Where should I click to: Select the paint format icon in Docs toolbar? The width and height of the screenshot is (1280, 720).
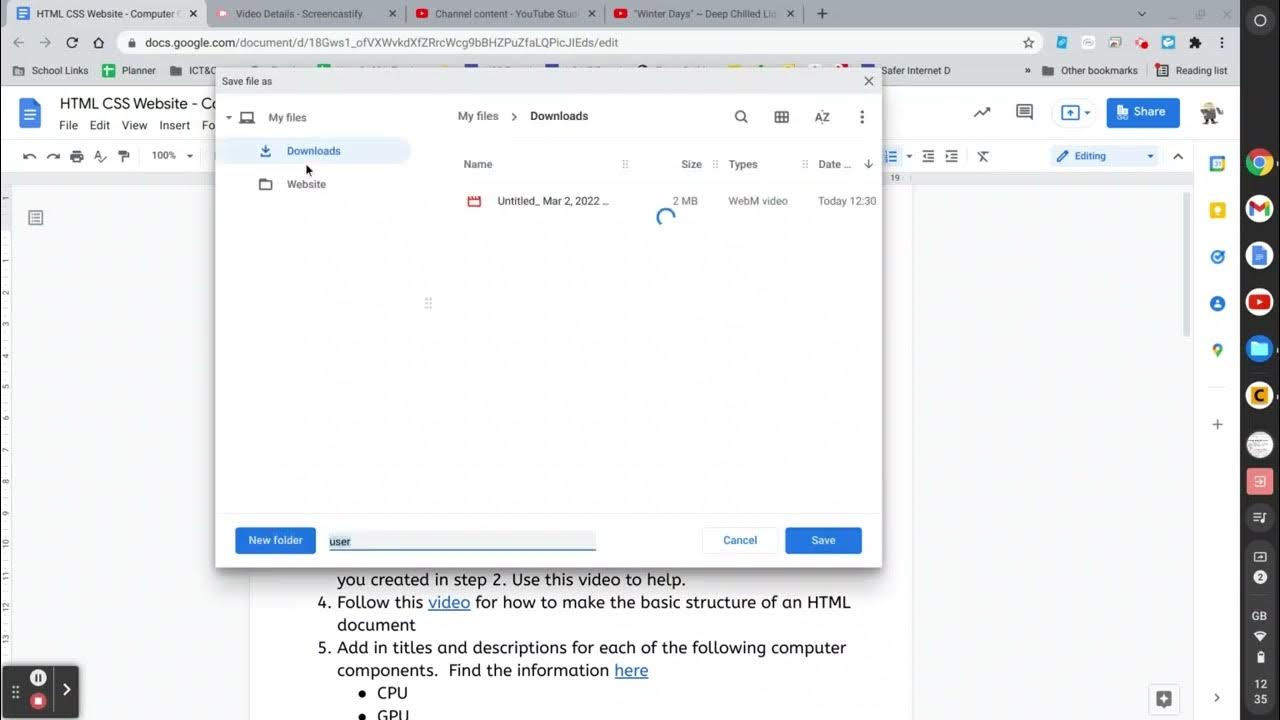pyautogui.click(x=124, y=156)
